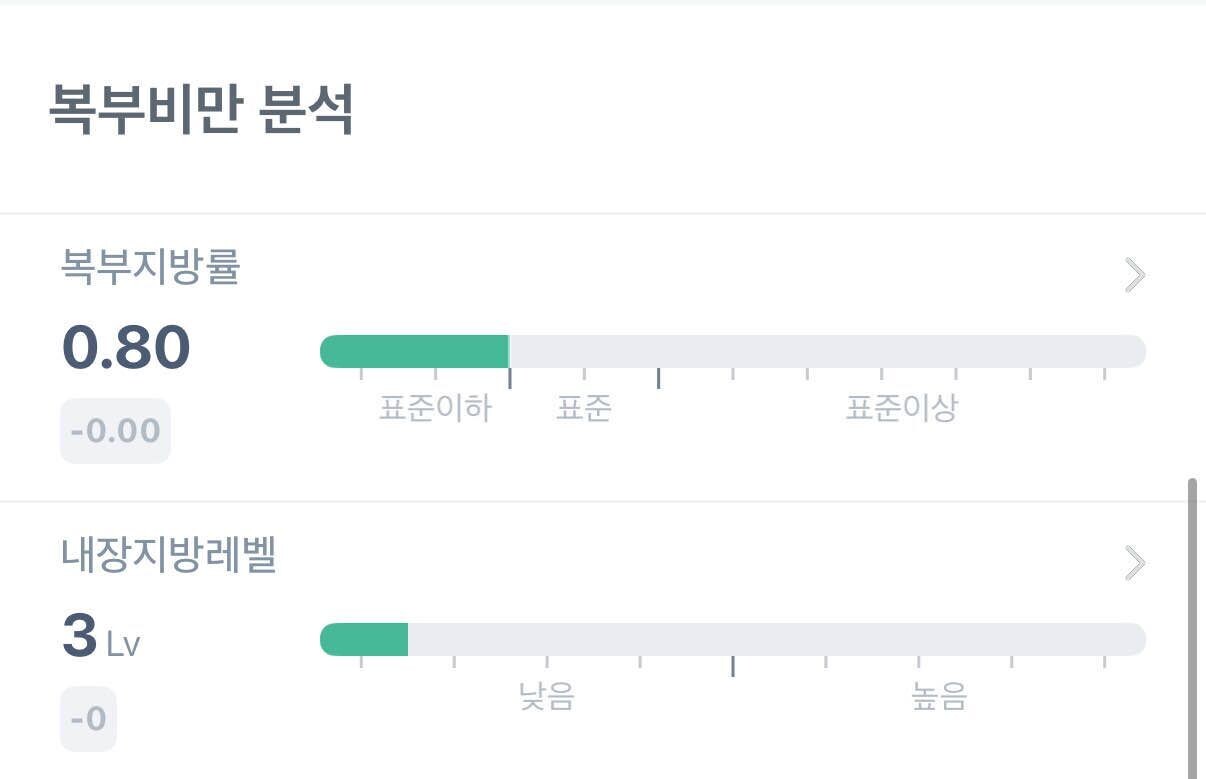
Task: Click the 표준 range label
Action: pyautogui.click(x=584, y=407)
